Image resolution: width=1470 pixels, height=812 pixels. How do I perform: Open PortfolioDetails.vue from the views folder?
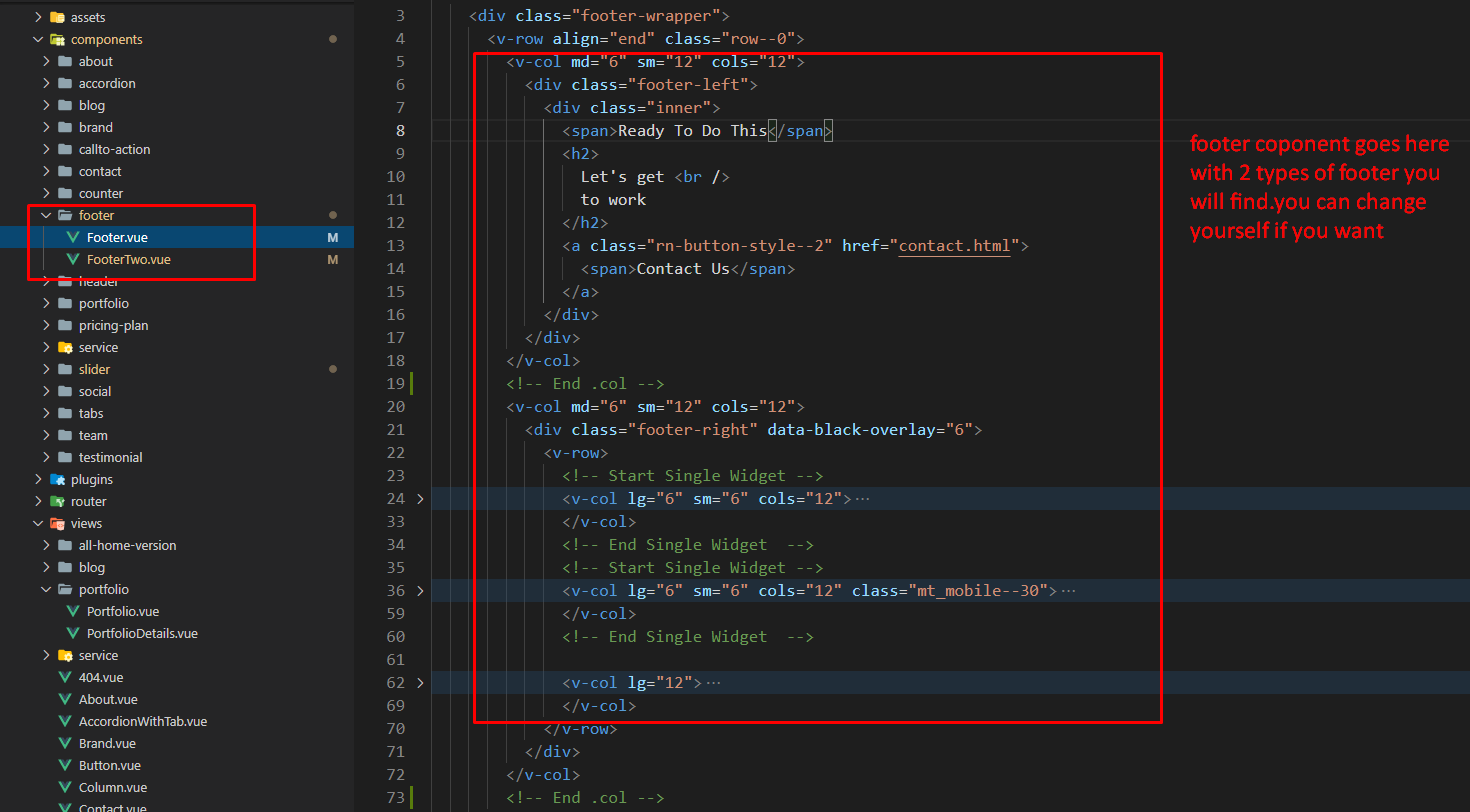tap(142, 633)
